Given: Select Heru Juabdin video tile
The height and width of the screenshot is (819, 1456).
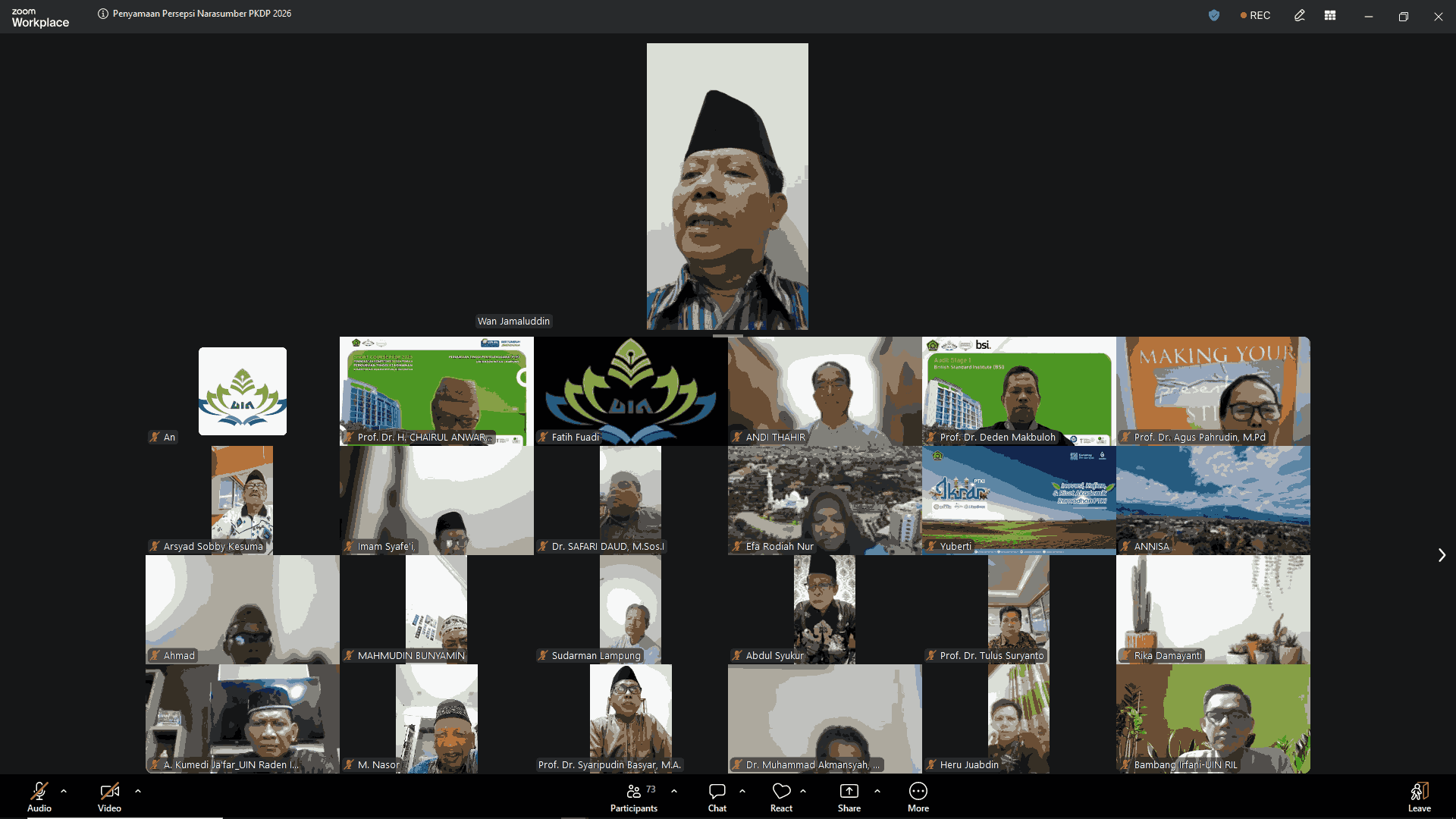Looking at the screenshot, I should point(1019,719).
